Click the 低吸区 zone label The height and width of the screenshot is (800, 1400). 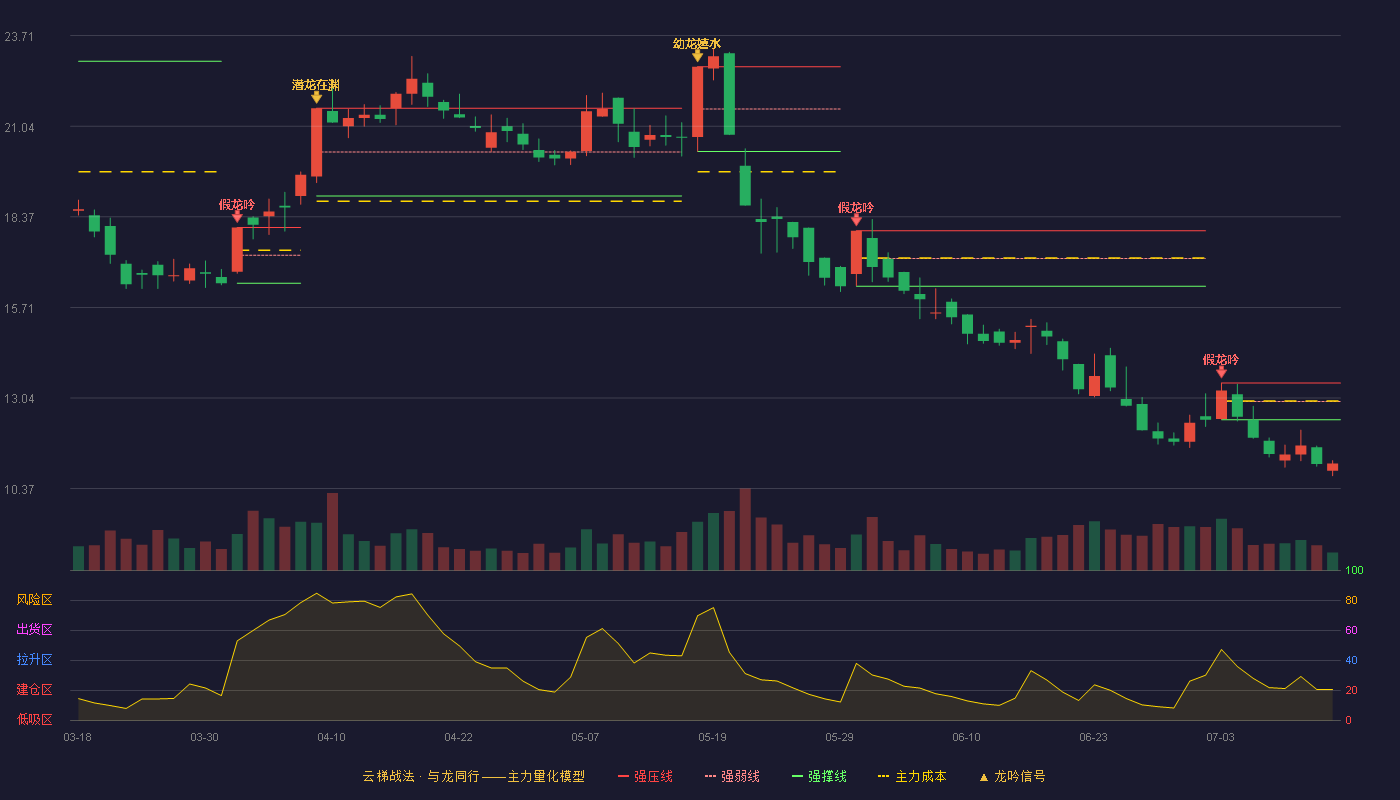pos(34,719)
